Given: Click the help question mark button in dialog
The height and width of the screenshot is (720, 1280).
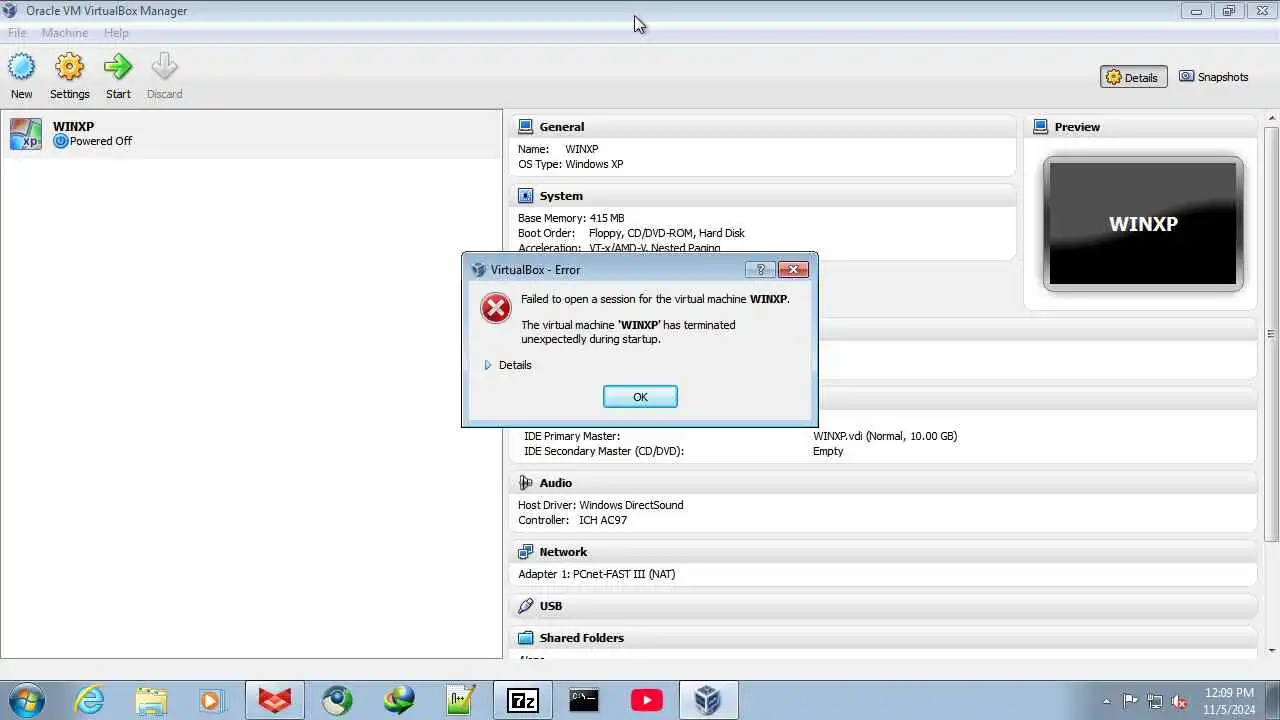Looking at the screenshot, I should [760, 270].
